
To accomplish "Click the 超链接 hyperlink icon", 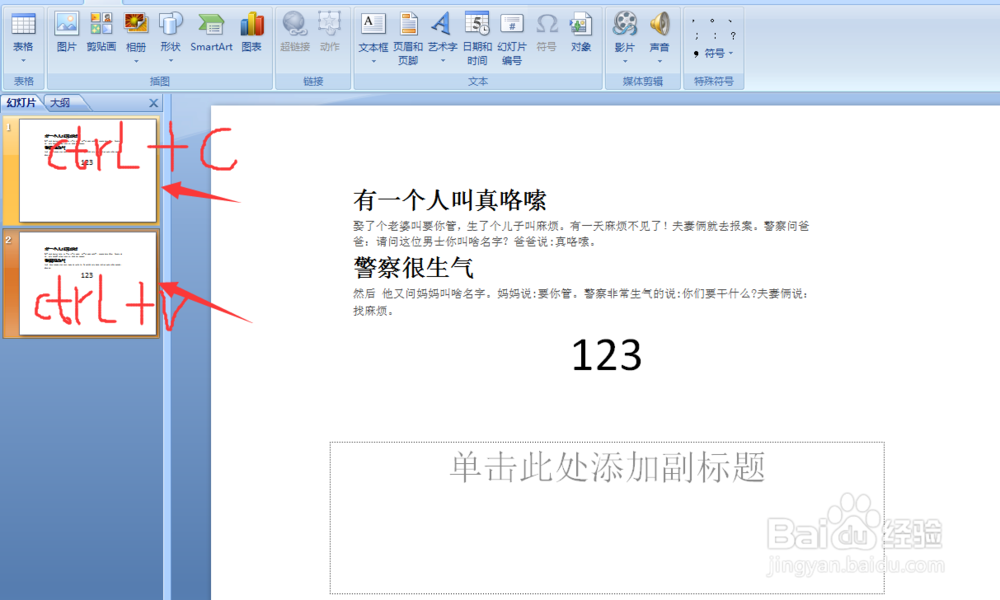I will (x=295, y=32).
